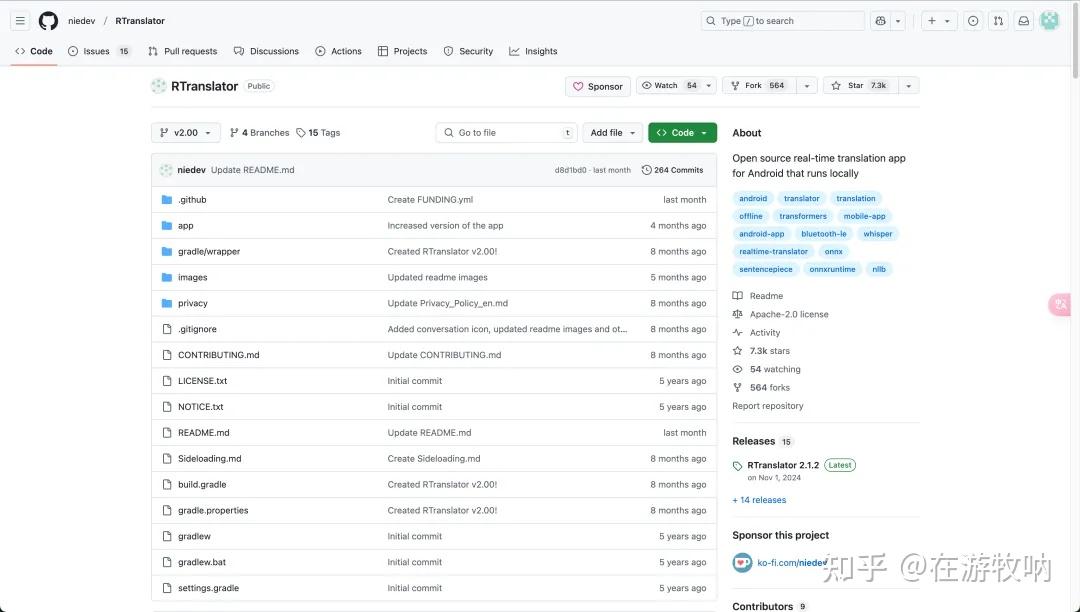Click the LICENSE.txt file icon
Viewport: 1080px width, 612px height.
(x=167, y=381)
